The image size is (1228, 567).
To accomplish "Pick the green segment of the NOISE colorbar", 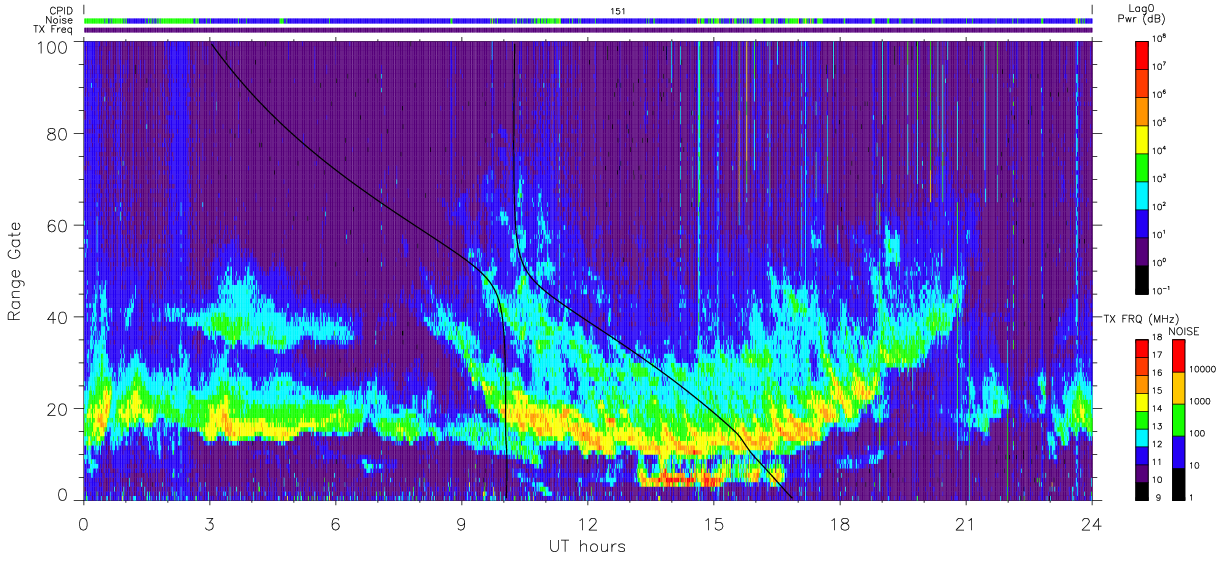I will (x=1177, y=420).
